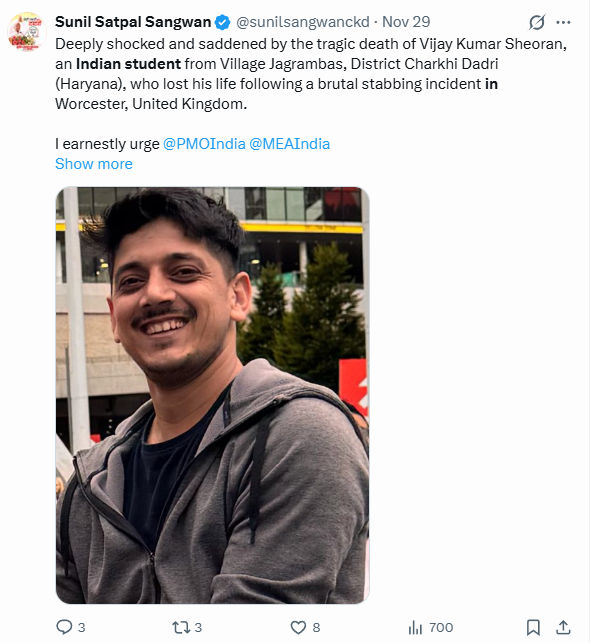Like the post with the heart icon
604x643 pixels.
tap(297, 627)
